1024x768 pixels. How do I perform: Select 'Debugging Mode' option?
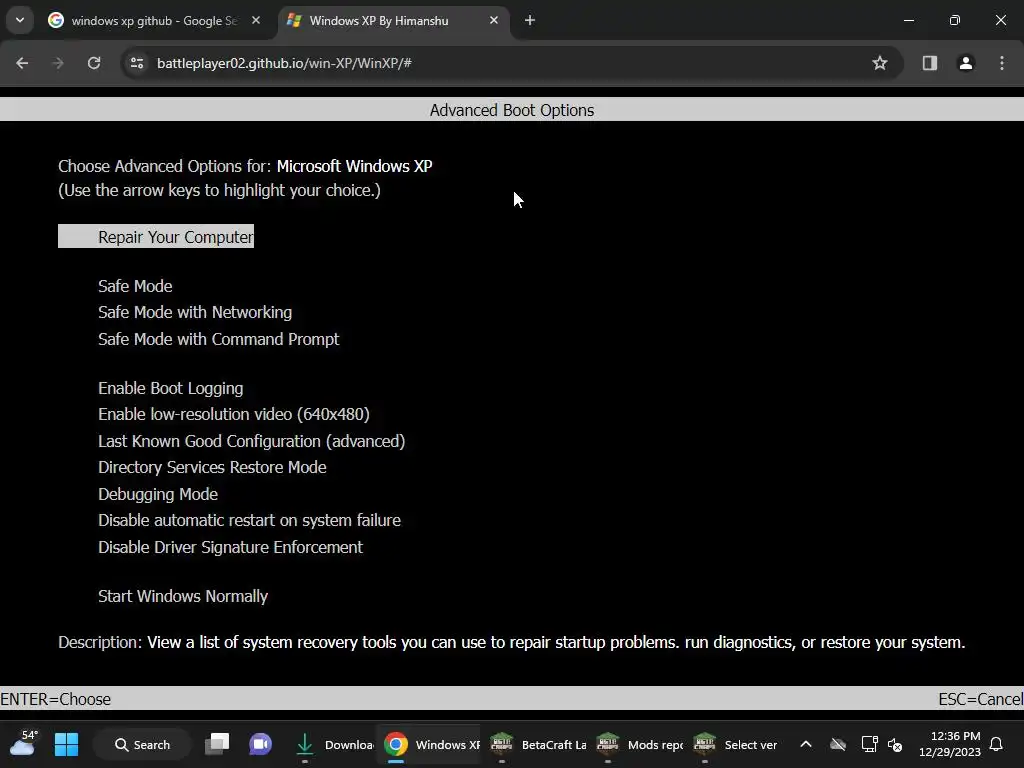point(158,494)
